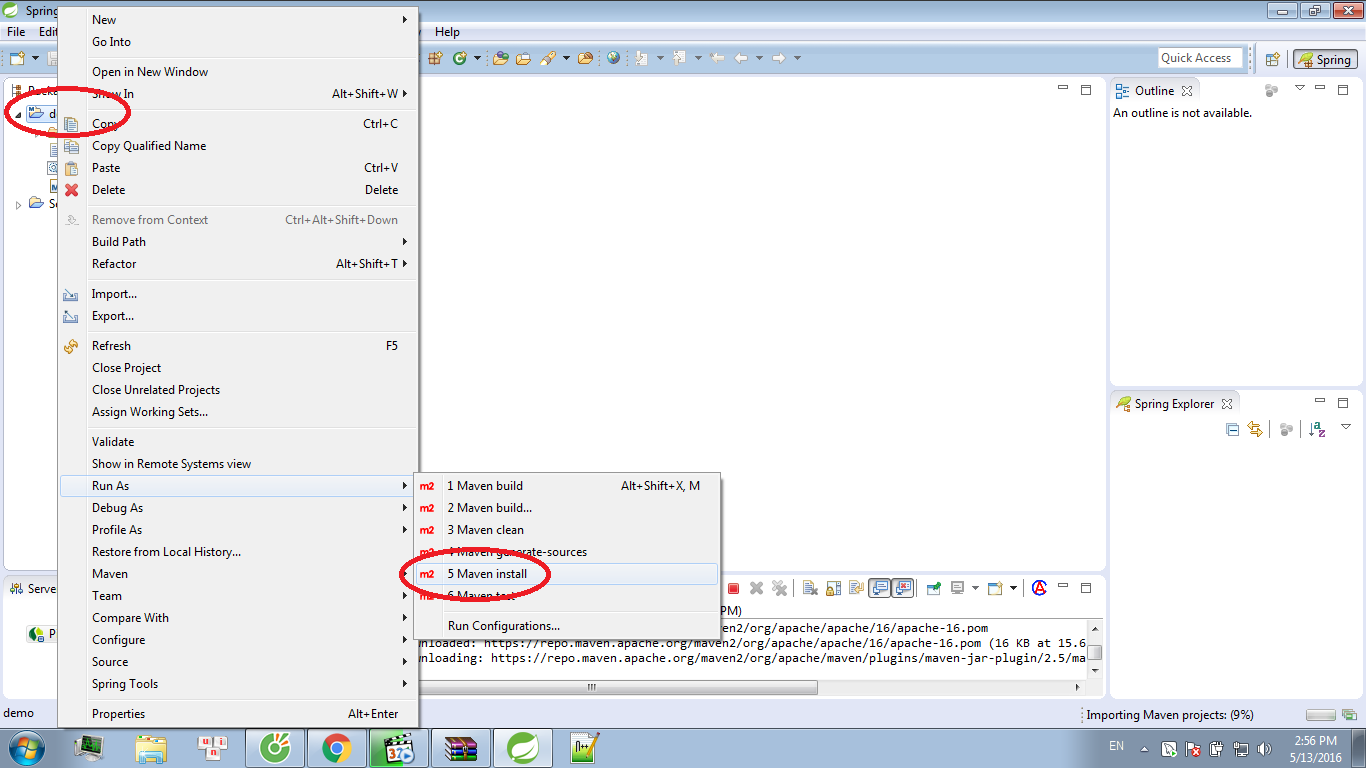Click the Search flashlight icon in the toolbar

click(550, 58)
